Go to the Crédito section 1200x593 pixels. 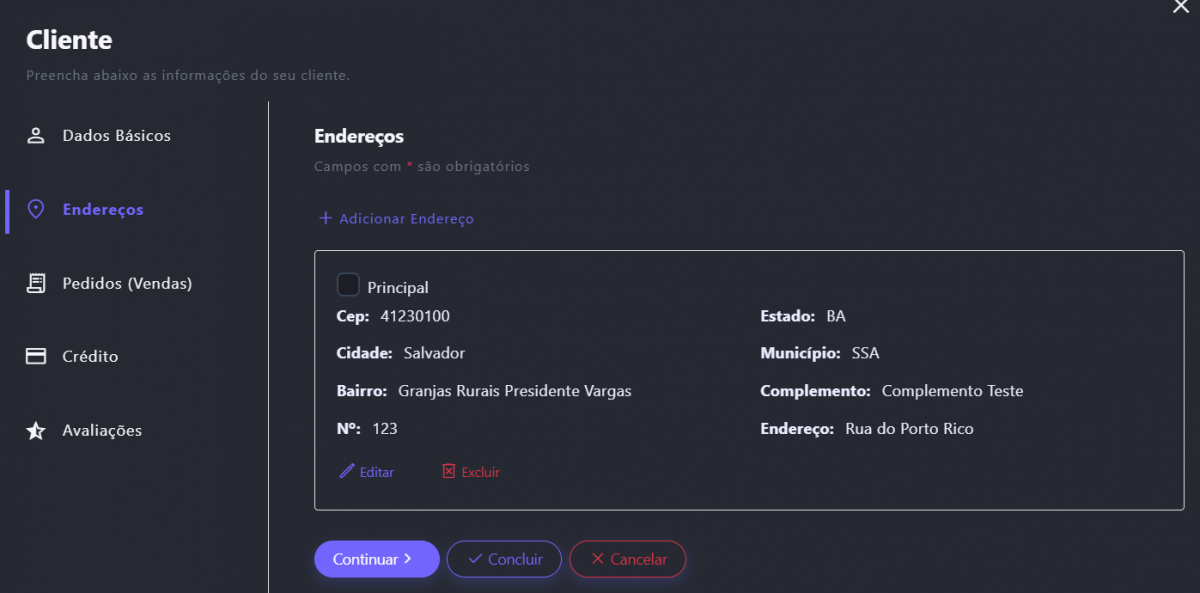click(x=90, y=357)
